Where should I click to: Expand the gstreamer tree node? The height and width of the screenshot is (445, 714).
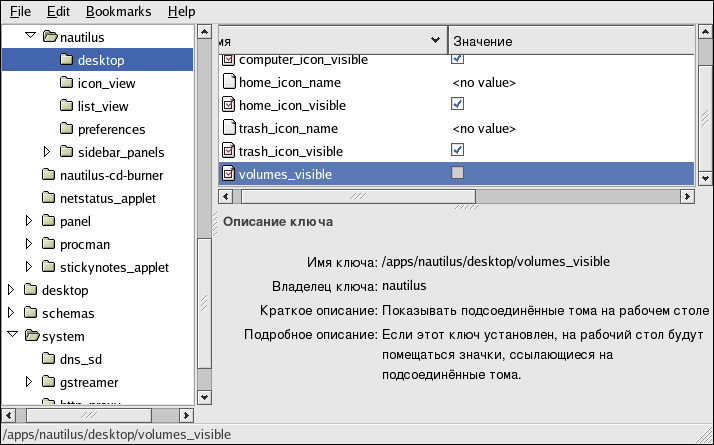click(x=29, y=382)
